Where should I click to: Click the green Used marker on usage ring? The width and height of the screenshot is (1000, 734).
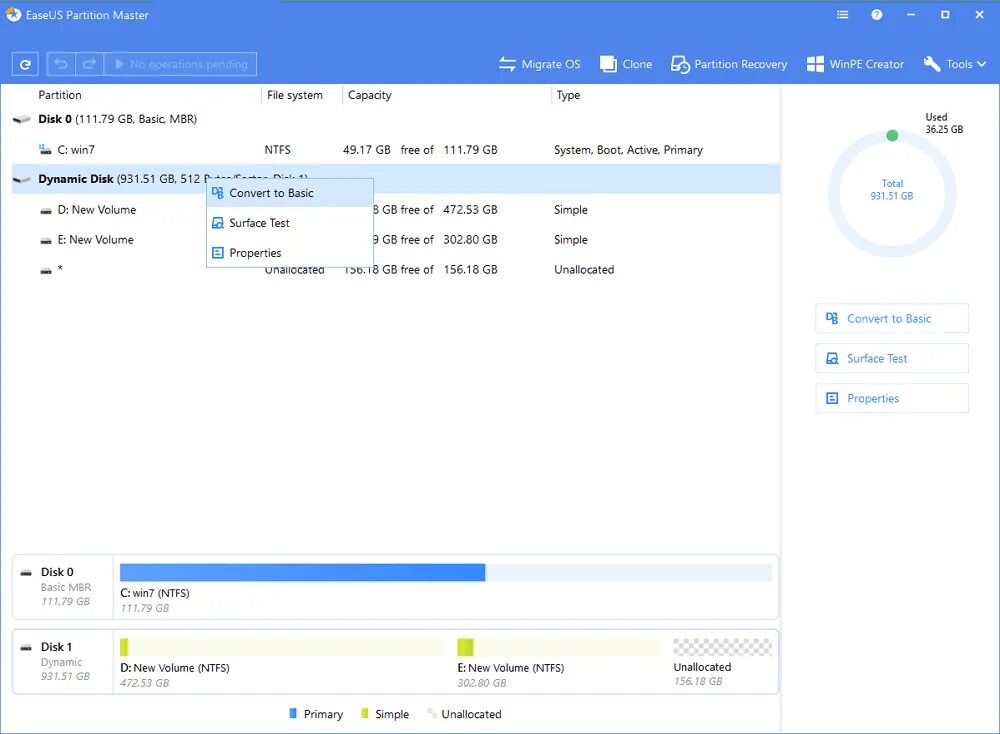(x=892, y=135)
